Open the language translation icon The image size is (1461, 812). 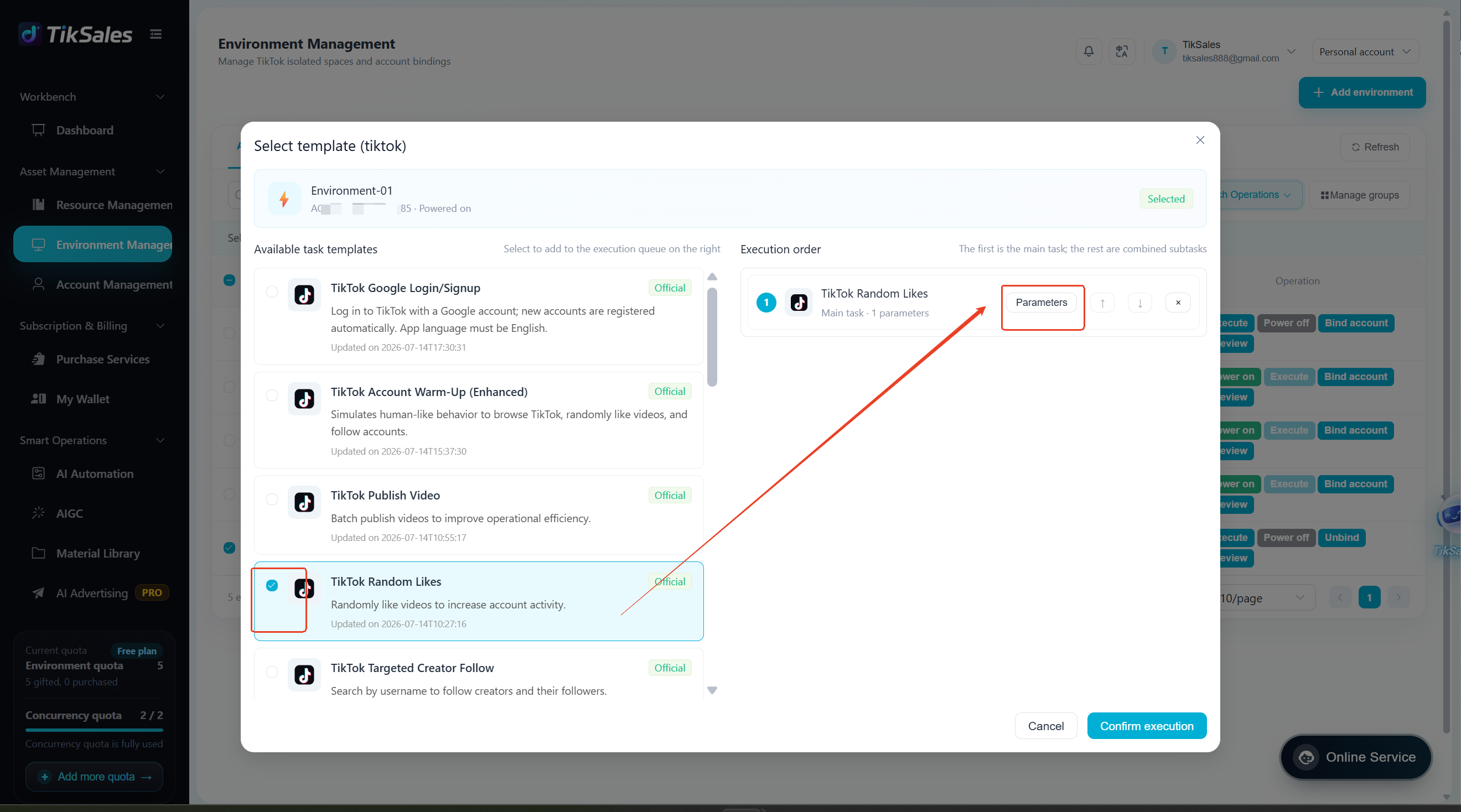pos(1121,51)
